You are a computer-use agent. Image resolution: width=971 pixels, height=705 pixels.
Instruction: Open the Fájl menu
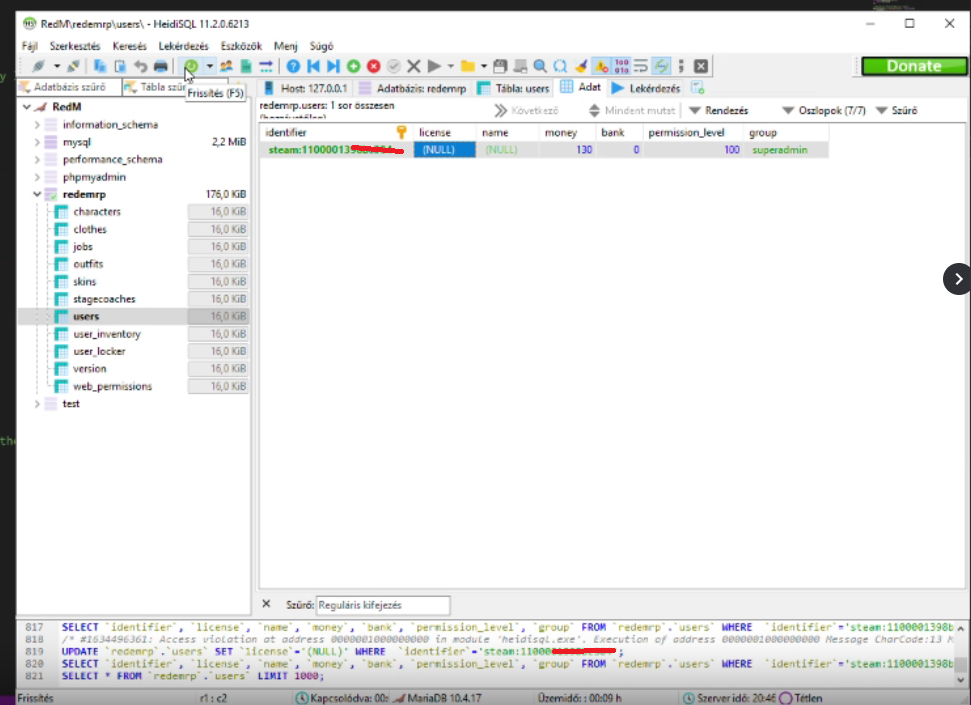(x=29, y=46)
